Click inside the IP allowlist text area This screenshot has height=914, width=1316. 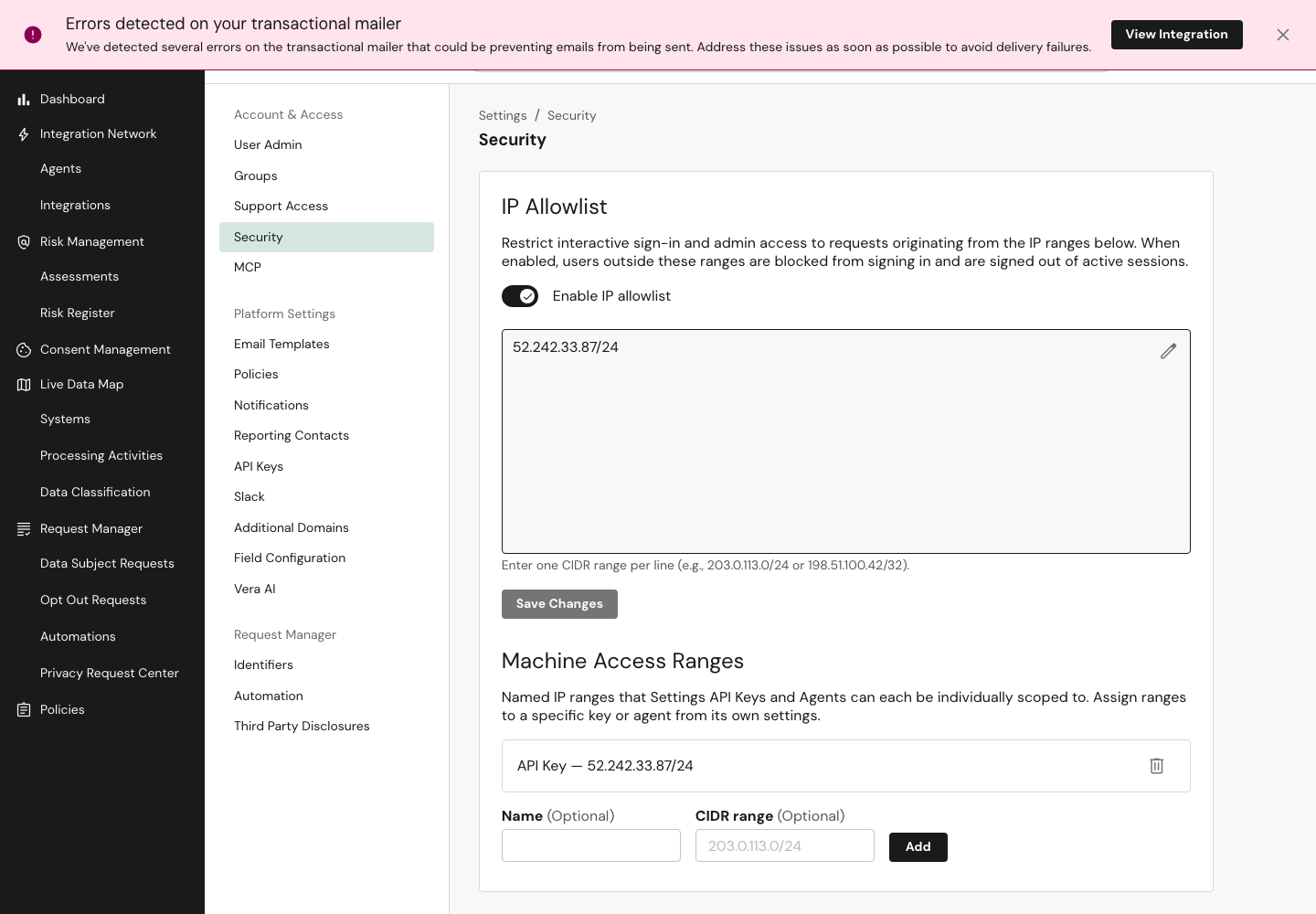[x=846, y=441]
